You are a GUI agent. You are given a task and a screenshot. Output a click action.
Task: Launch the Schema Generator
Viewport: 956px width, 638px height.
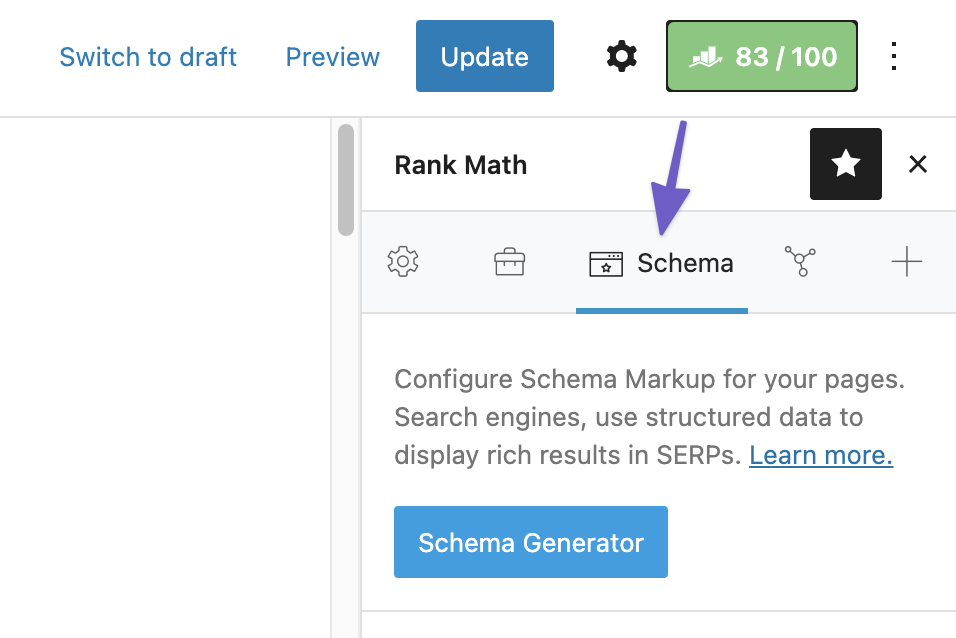click(530, 542)
